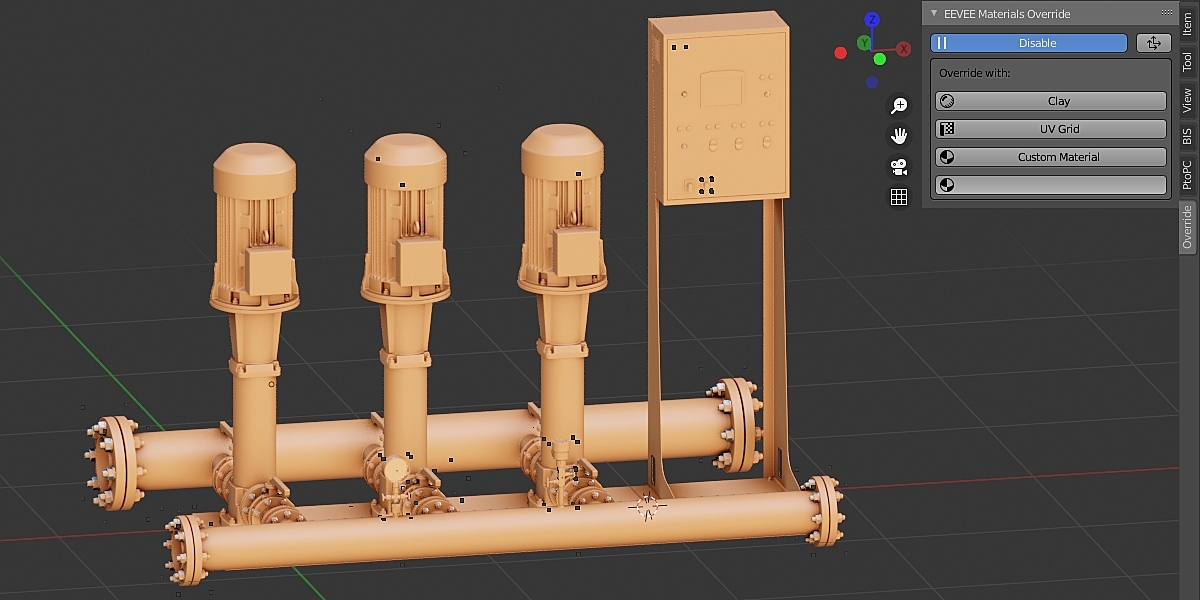Select the Zoom magnifier icon in viewport

[x=898, y=104]
